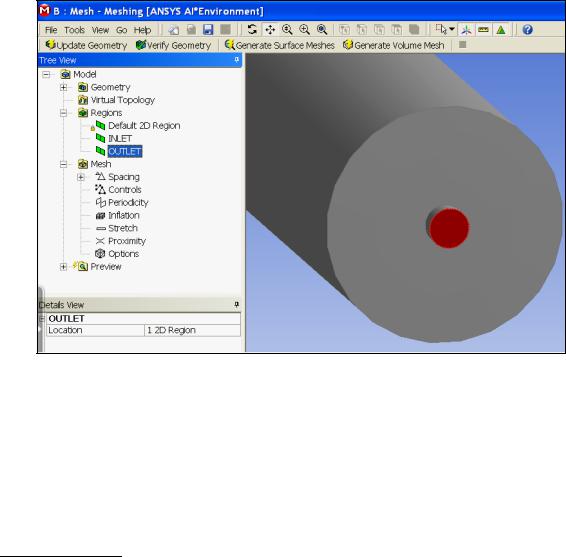The image size is (566, 557).
Task: Select INLET region in tree
Action: coord(120,139)
